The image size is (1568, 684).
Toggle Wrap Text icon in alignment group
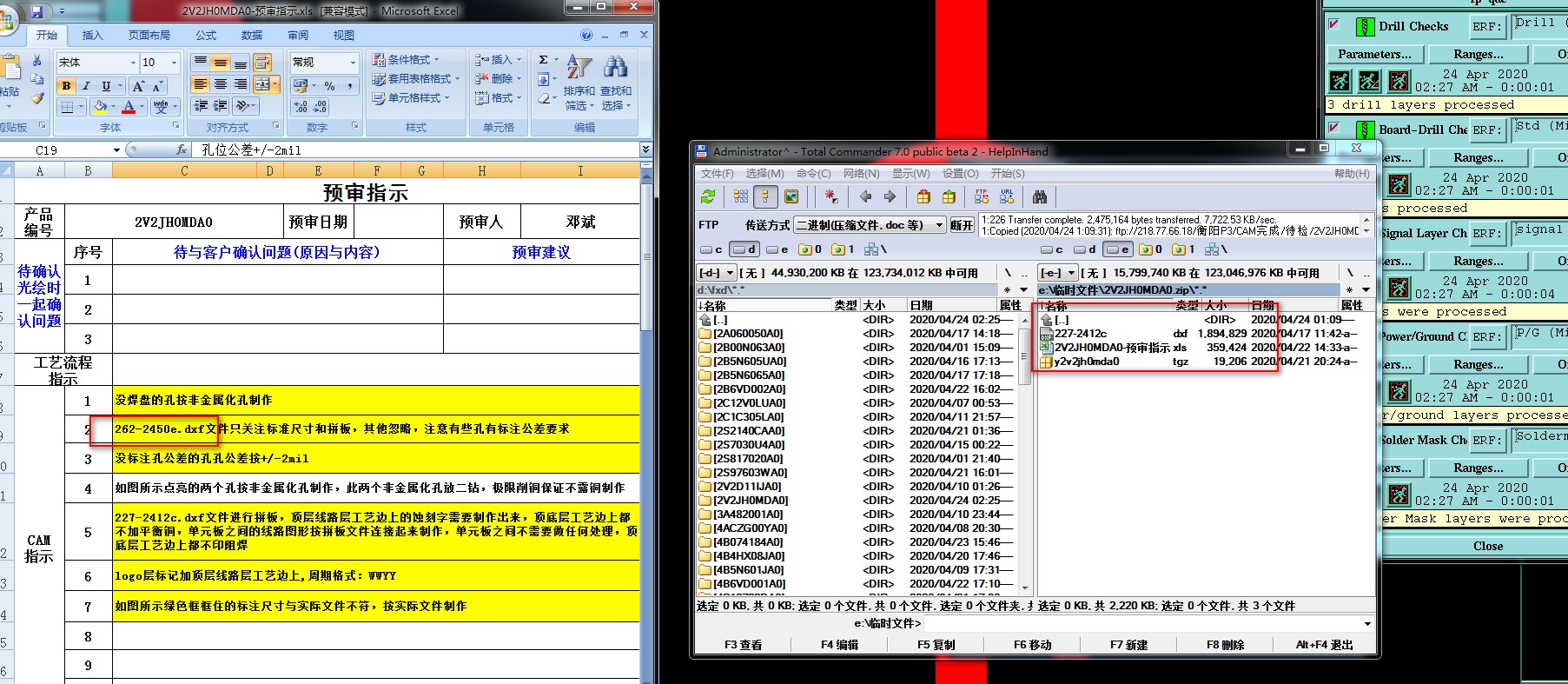coord(261,63)
